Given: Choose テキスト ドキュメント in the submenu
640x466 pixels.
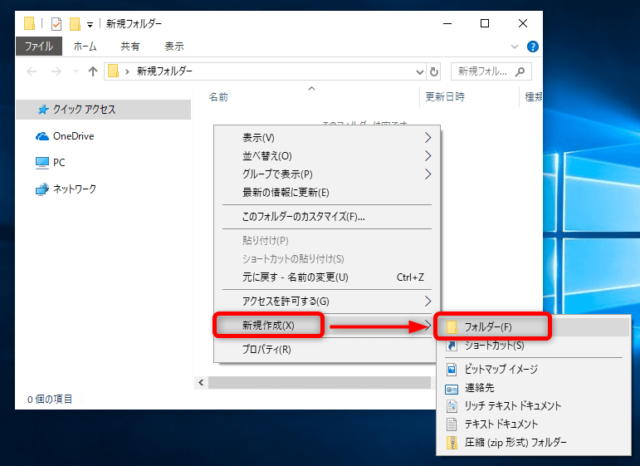Looking at the screenshot, I should (533, 424).
